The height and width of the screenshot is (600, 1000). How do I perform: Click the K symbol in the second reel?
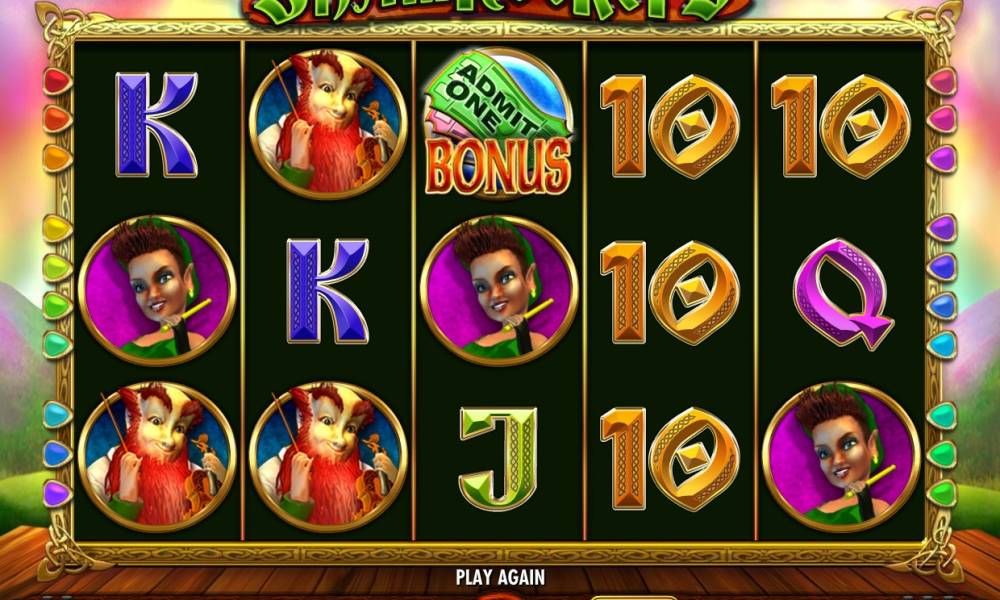(x=327, y=291)
